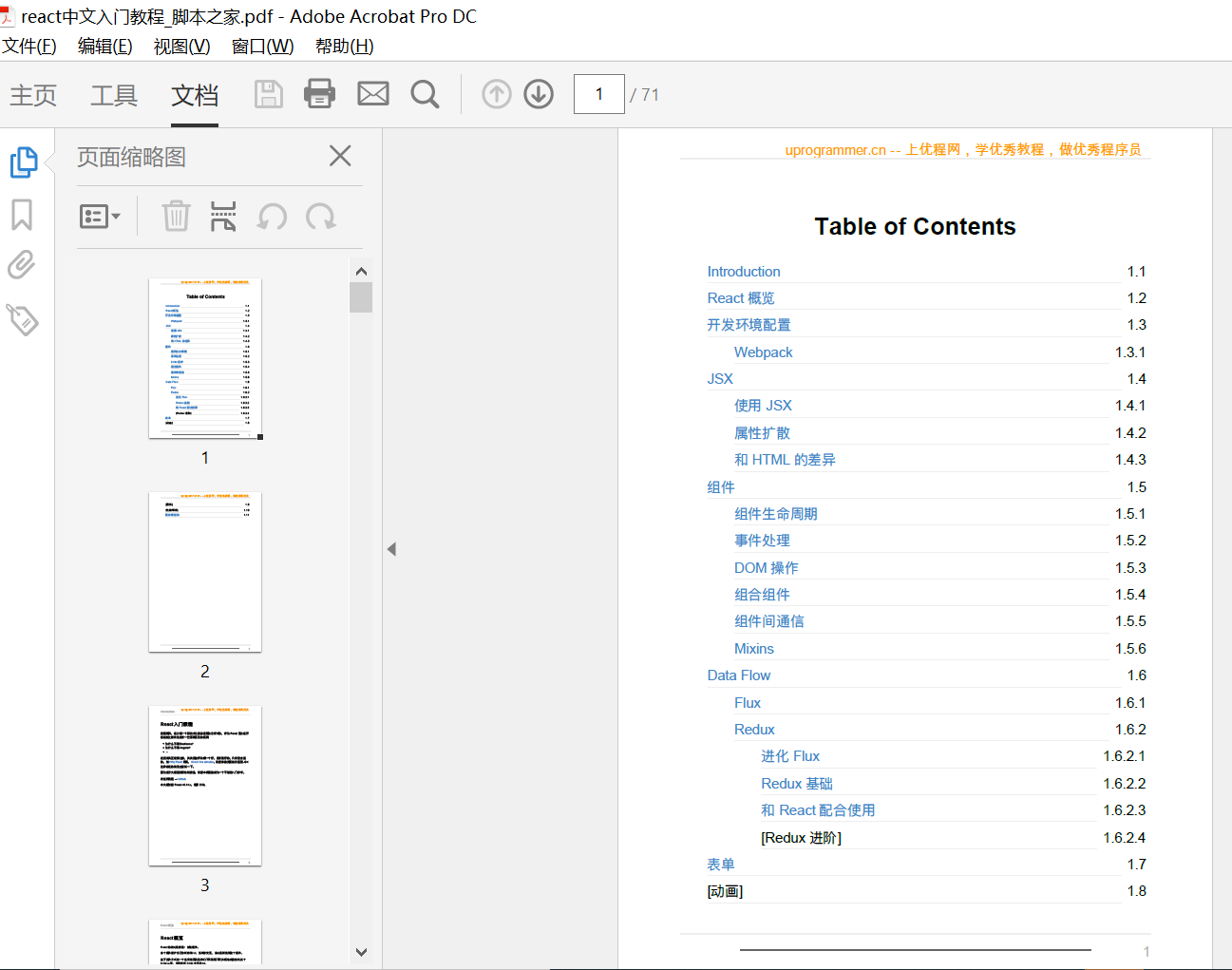Open the Data Flow link
This screenshot has height=970, width=1232.
click(739, 675)
